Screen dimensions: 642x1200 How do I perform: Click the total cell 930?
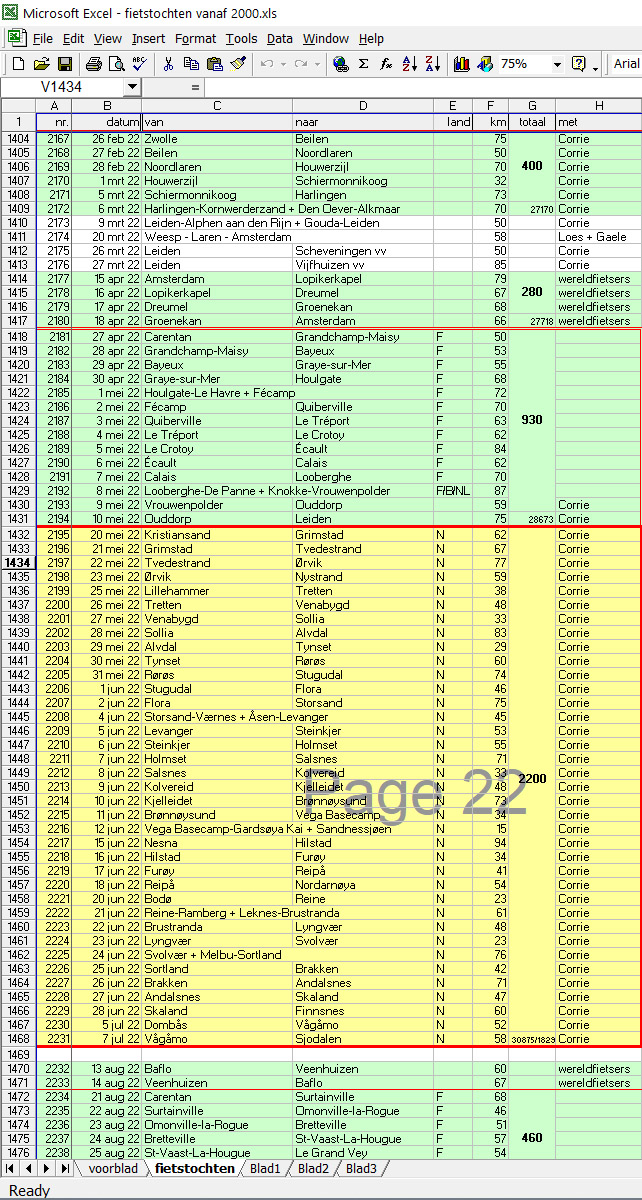coord(532,420)
